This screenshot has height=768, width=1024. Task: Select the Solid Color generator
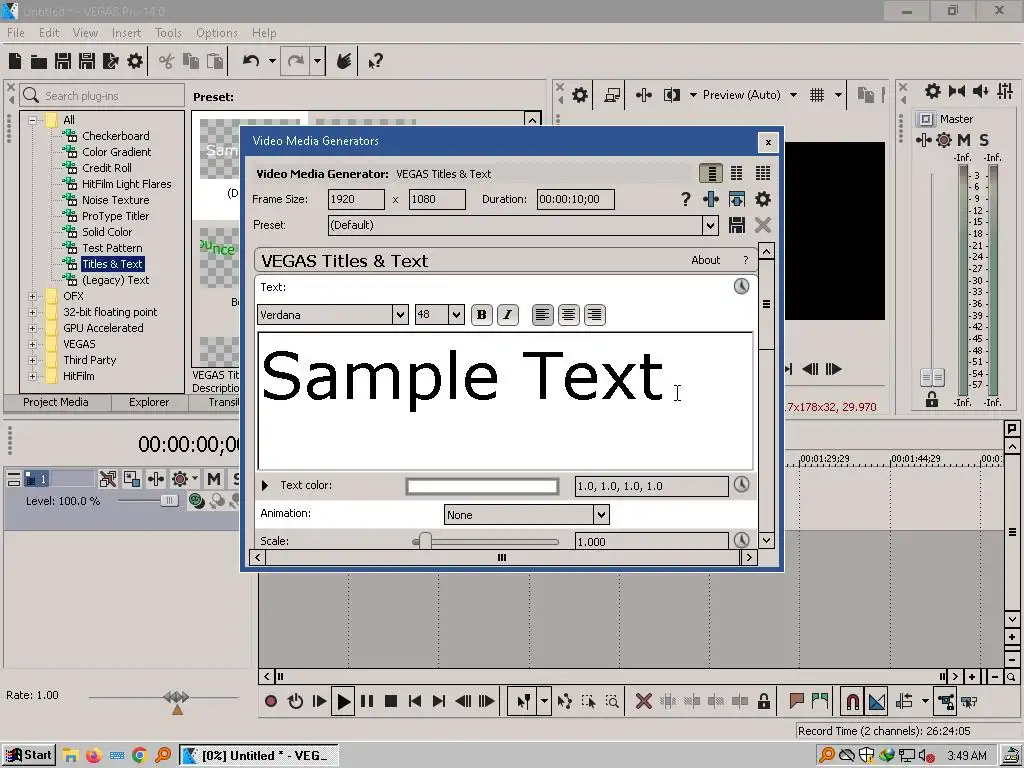click(x=106, y=232)
